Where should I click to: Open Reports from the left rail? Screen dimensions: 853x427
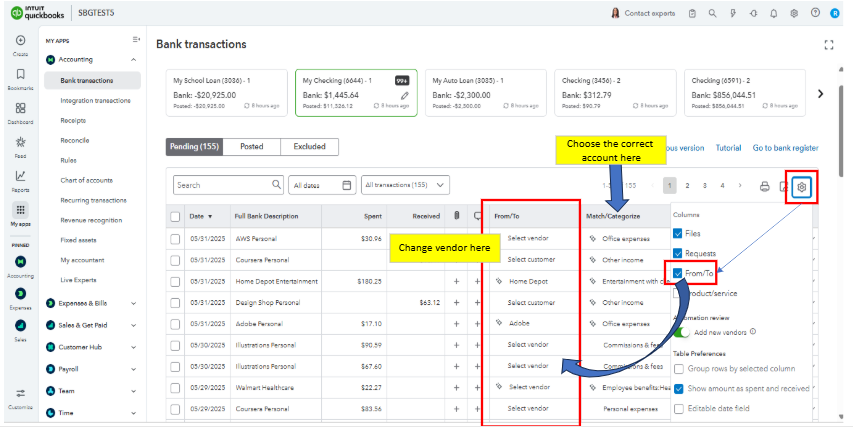20,176
